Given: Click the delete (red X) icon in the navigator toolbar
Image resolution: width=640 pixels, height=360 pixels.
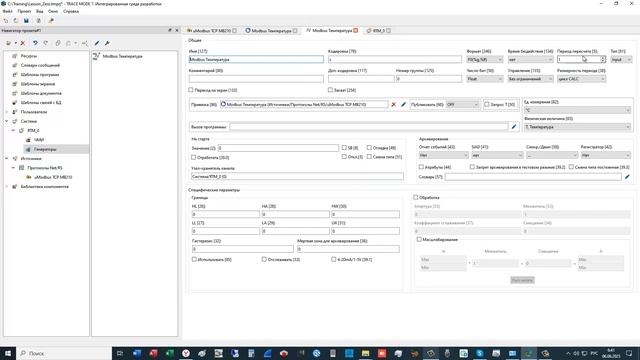Looking at the screenshot, I should pos(23,43).
